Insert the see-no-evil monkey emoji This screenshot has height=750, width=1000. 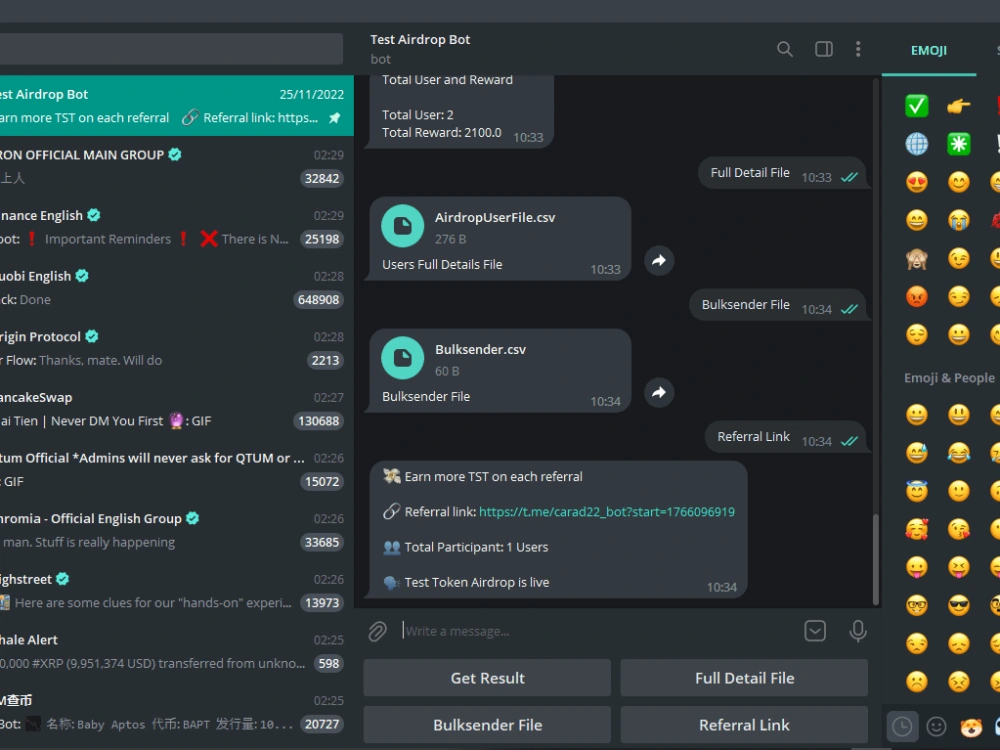pos(916,258)
